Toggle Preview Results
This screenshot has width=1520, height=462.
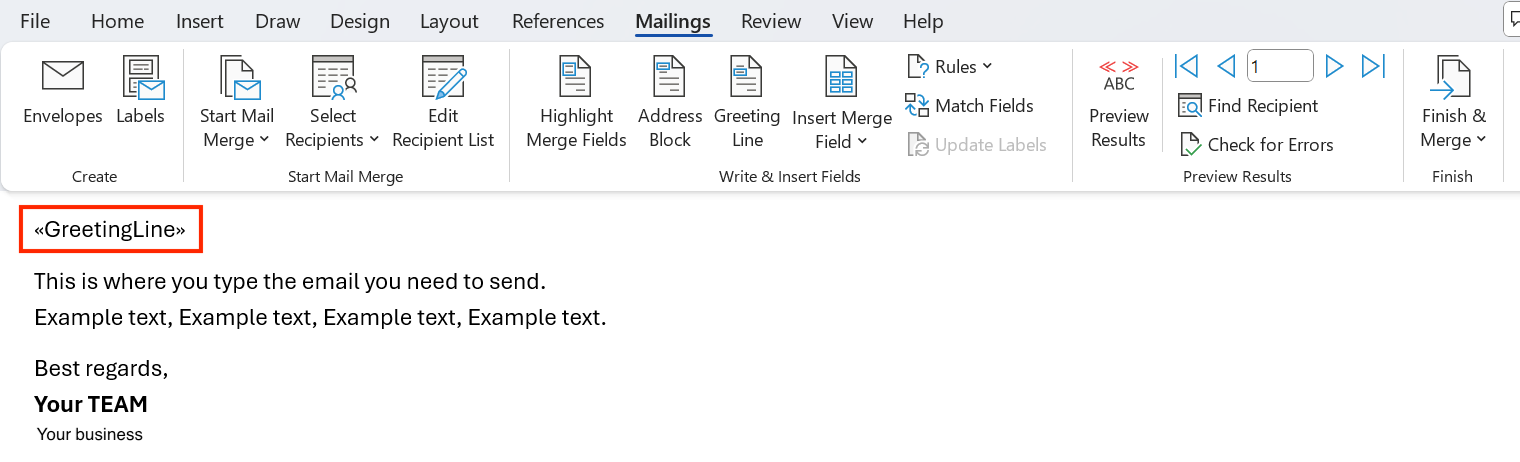pos(1118,103)
